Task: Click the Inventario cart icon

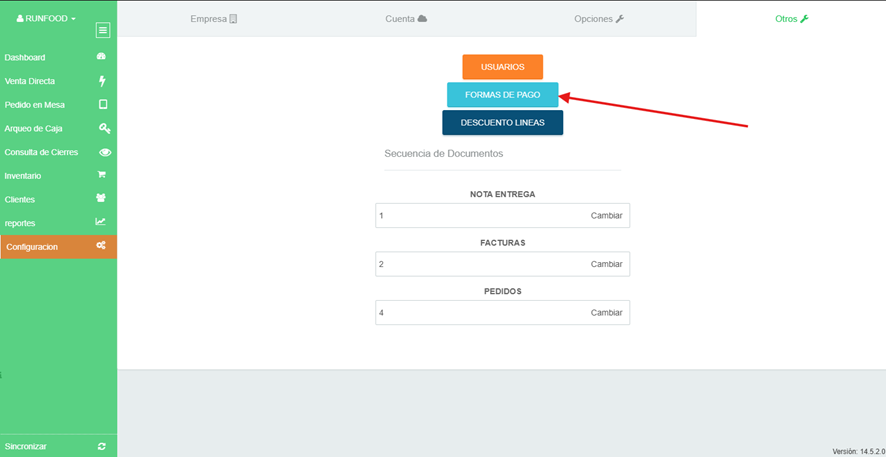Action: click(102, 175)
